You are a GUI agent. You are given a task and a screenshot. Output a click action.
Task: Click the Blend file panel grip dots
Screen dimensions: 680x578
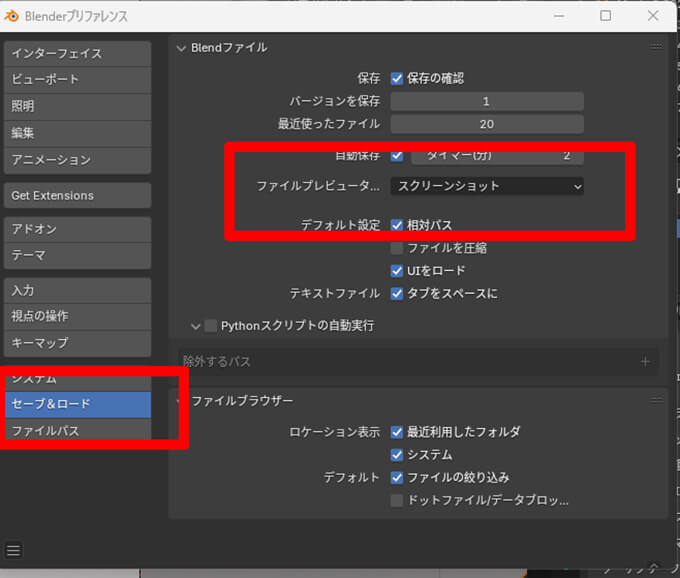pos(656,47)
